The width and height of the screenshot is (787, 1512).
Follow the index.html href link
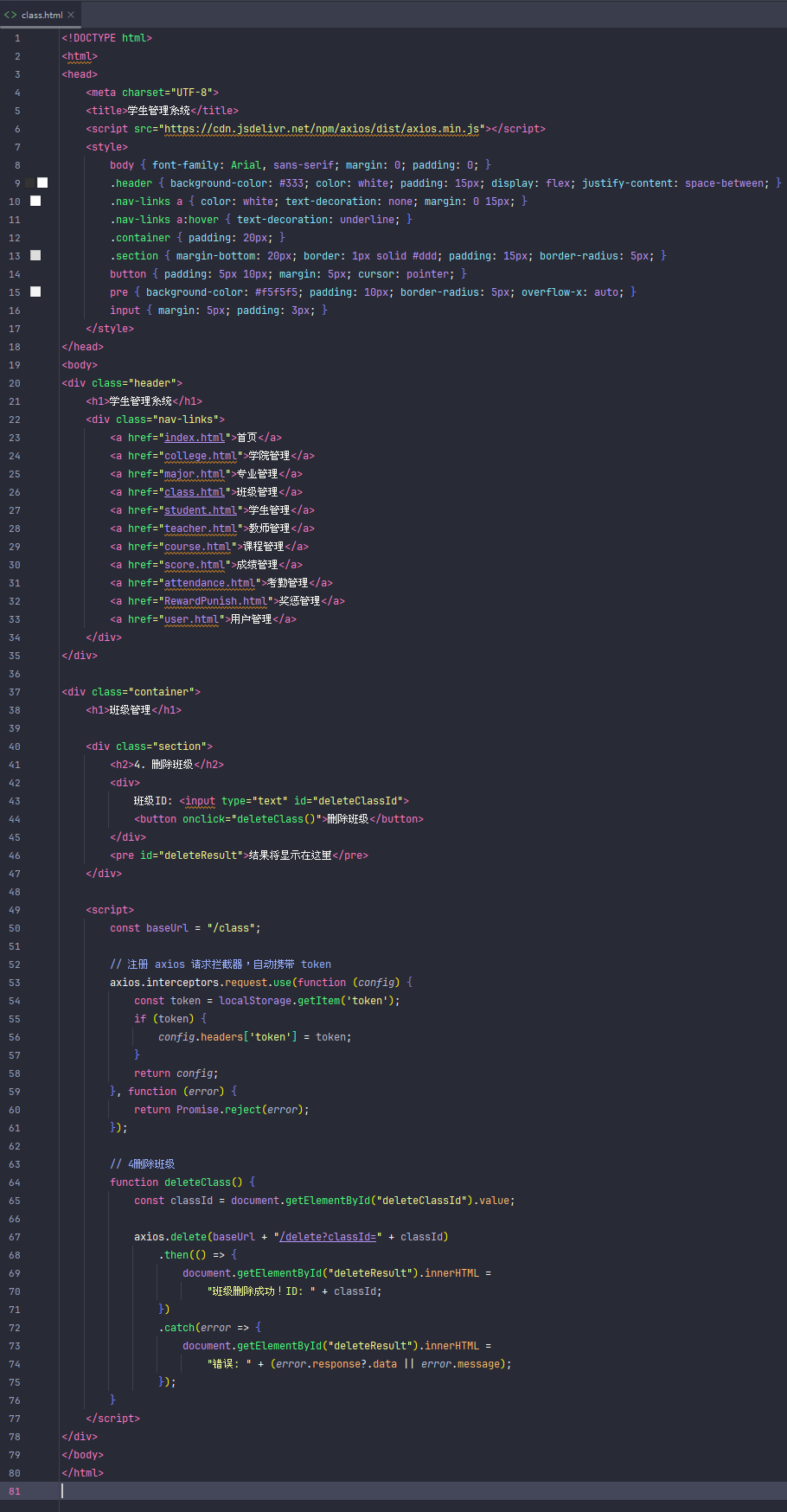click(195, 438)
